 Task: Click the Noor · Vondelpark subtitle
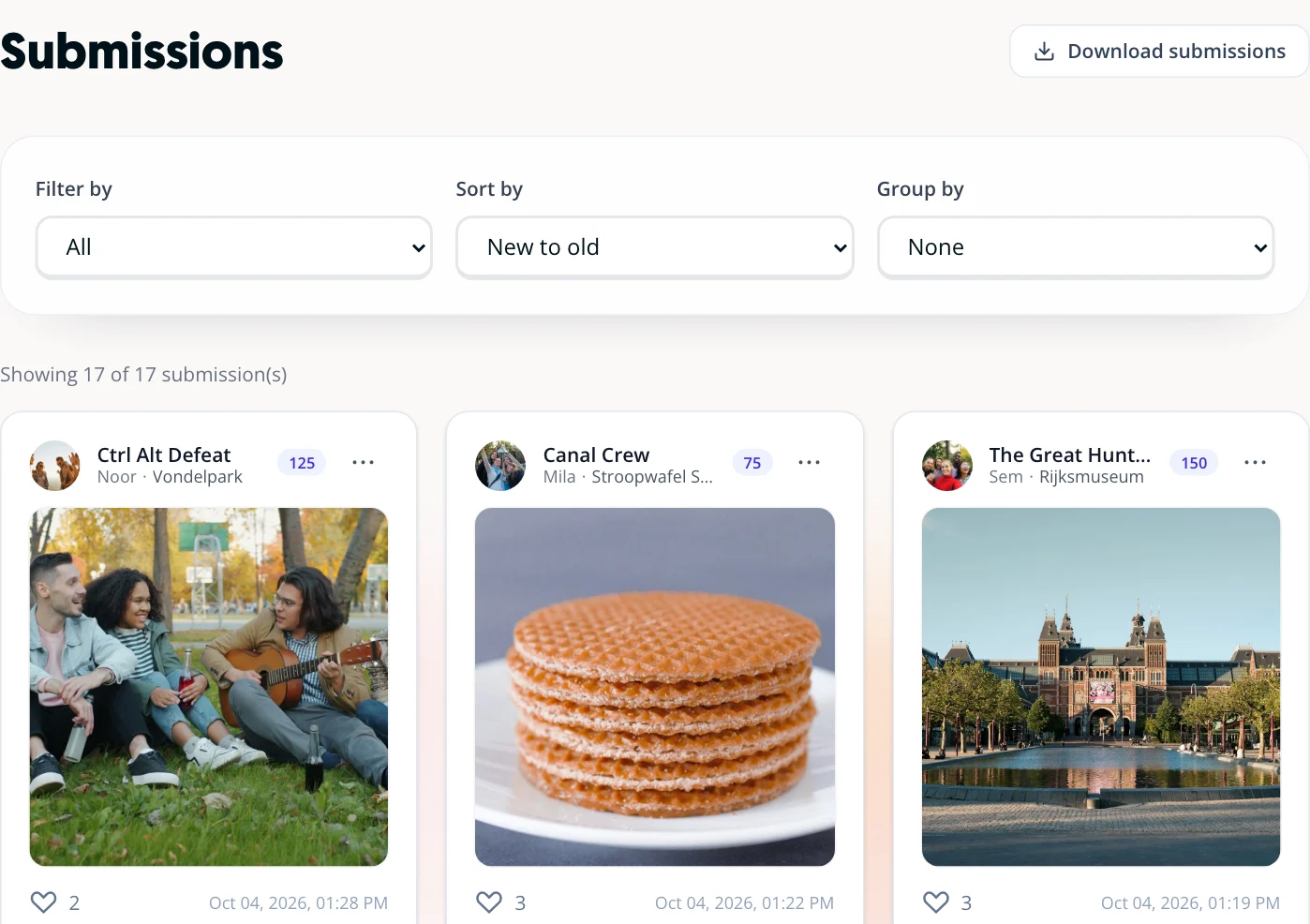click(x=170, y=477)
